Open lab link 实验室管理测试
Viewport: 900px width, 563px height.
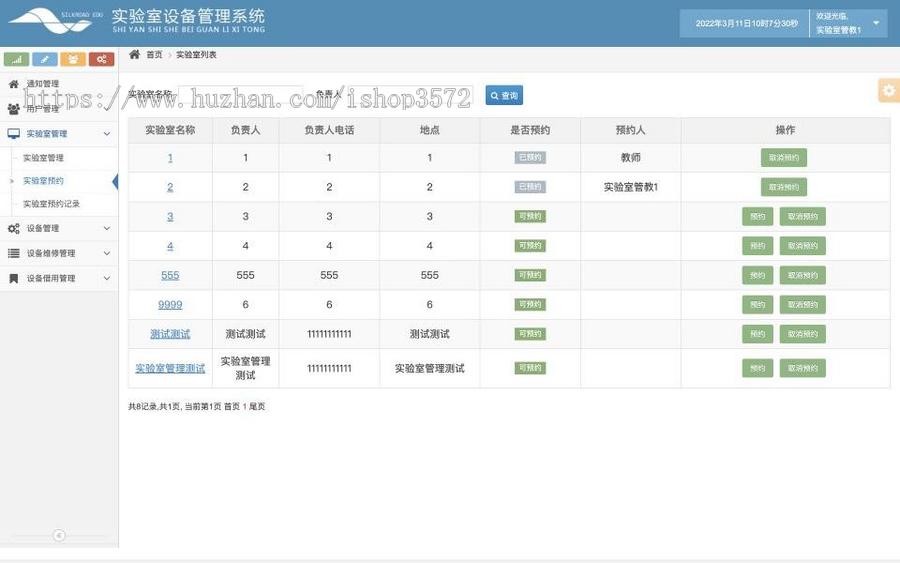[x=170, y=368]
